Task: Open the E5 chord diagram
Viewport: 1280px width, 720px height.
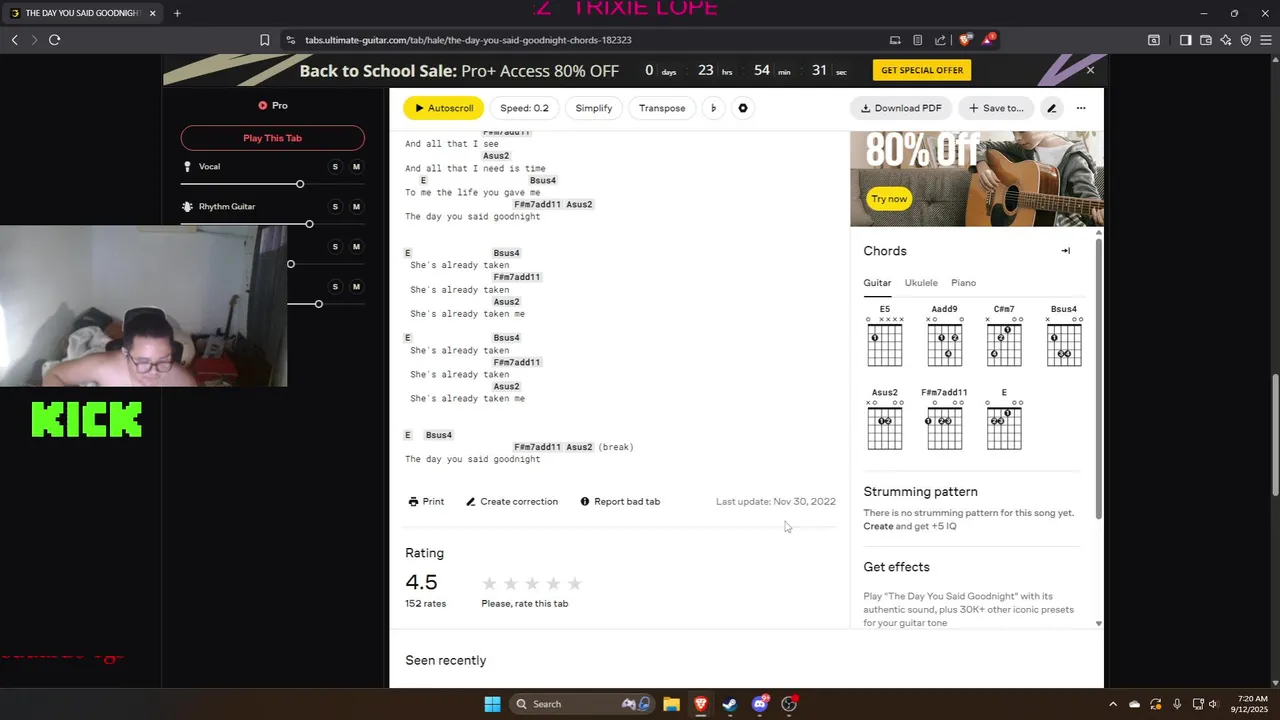Action: (884, 337)
